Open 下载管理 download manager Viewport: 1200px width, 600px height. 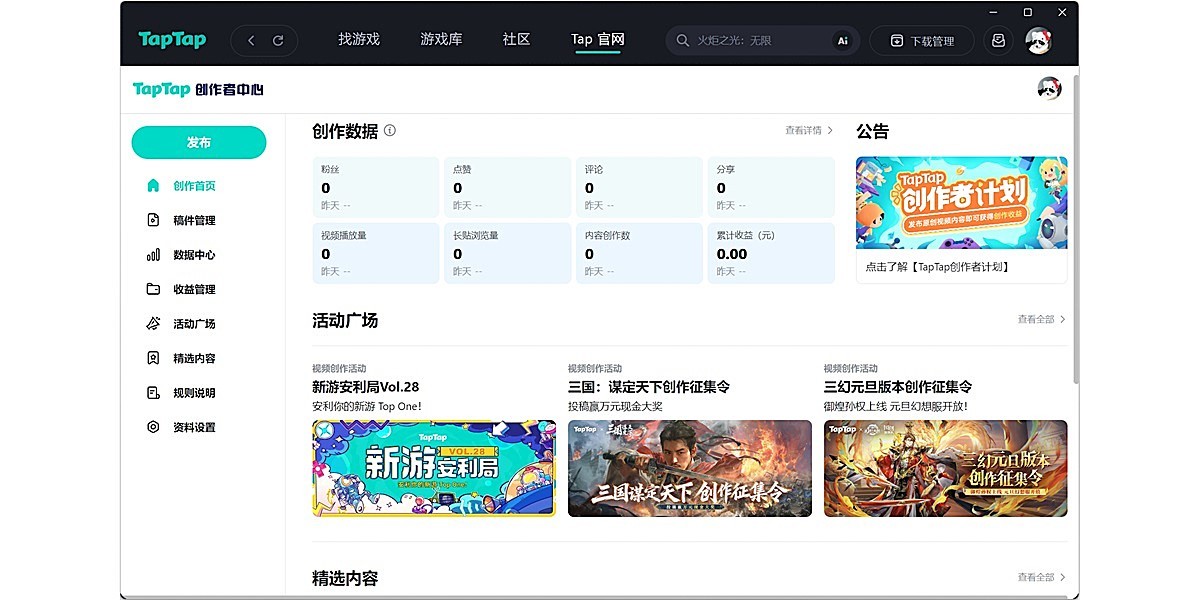(922, 40)
